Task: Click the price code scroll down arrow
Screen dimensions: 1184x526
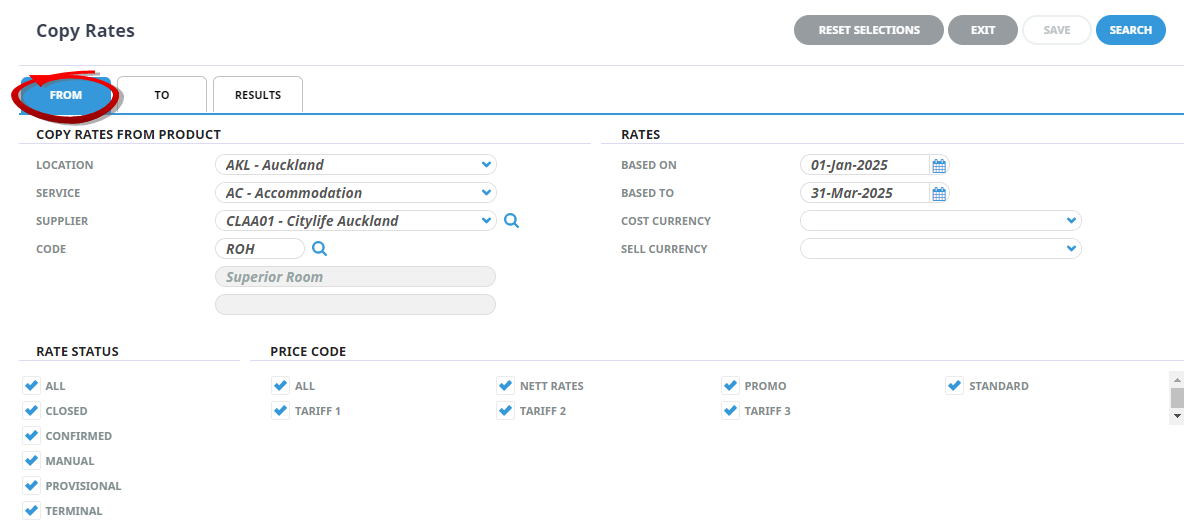Action: [1177, 415]
